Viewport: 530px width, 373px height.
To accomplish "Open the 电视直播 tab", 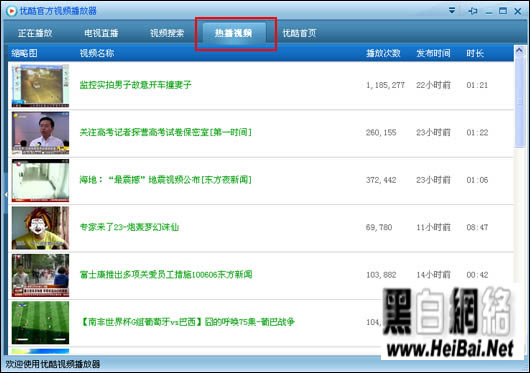I will coord(101,33).
